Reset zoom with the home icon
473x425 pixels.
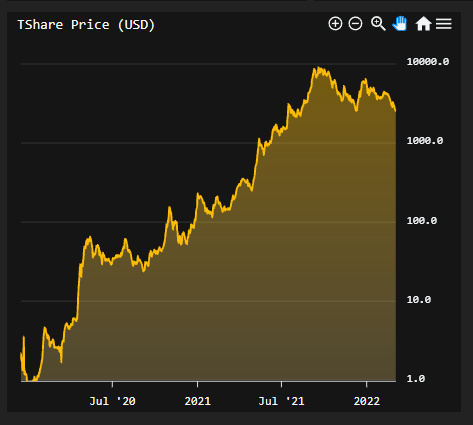(x=423, y=24)
